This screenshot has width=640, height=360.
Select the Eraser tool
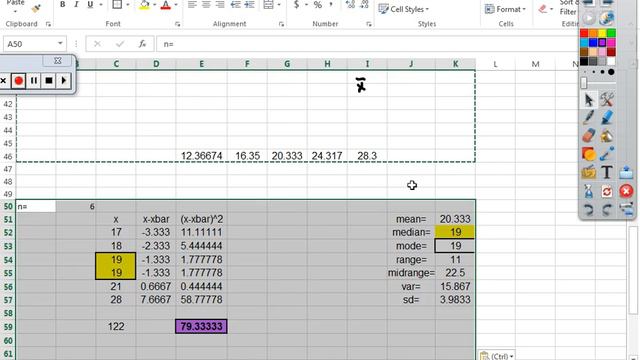pos(588,136)
